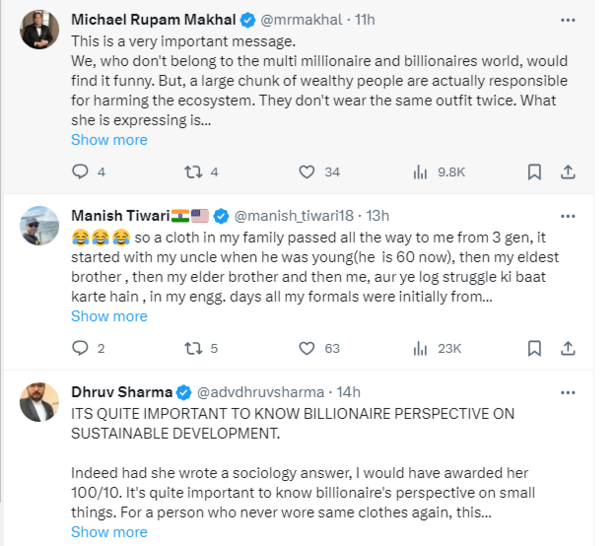Screen dimensions: 616x546
Task: Click Dhruv Sharma's profile avatar
Action: [39, 400]
